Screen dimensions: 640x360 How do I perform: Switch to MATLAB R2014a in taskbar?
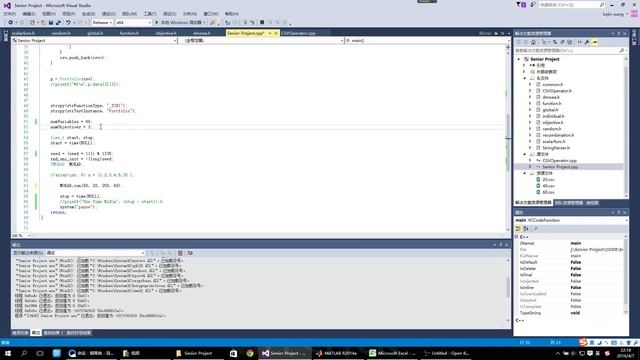tap(337, 353)
